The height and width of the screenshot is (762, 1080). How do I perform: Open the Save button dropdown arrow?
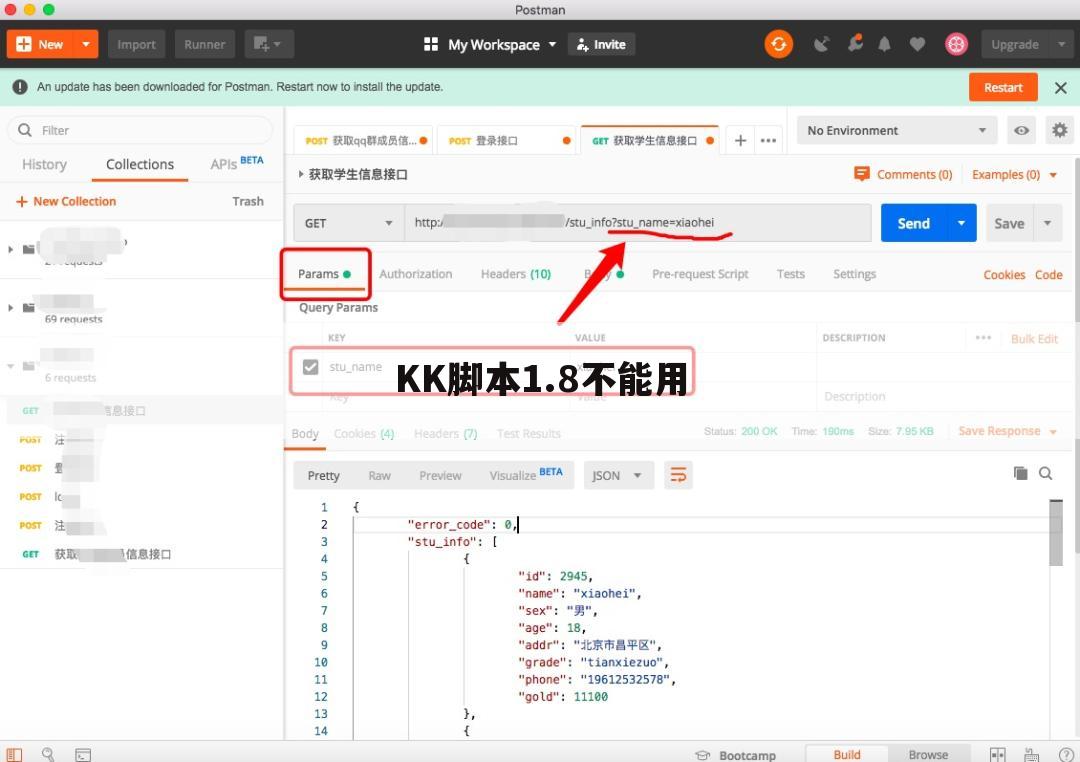point(1047,223)
